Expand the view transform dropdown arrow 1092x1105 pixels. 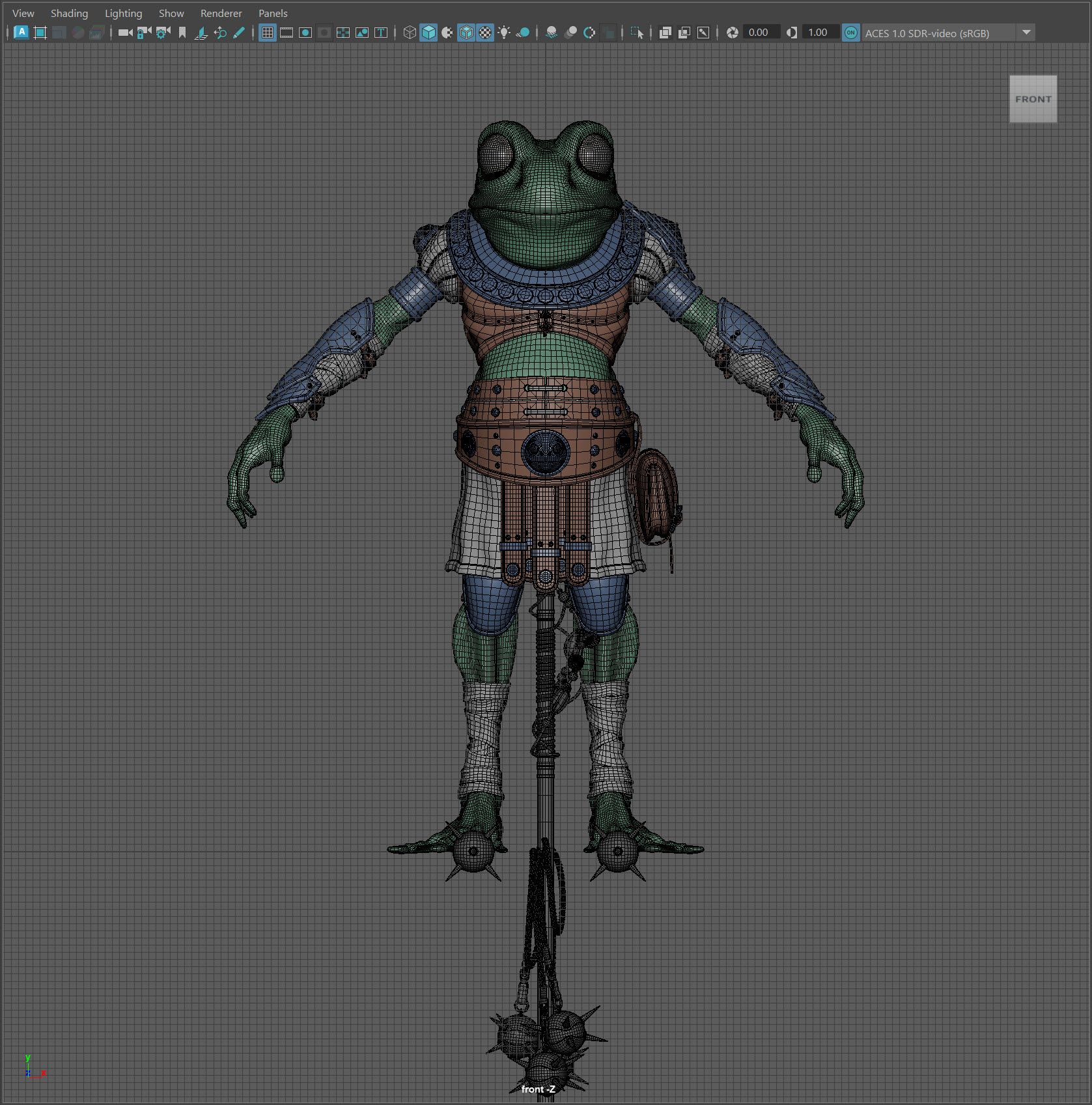tap(1026, 33)
